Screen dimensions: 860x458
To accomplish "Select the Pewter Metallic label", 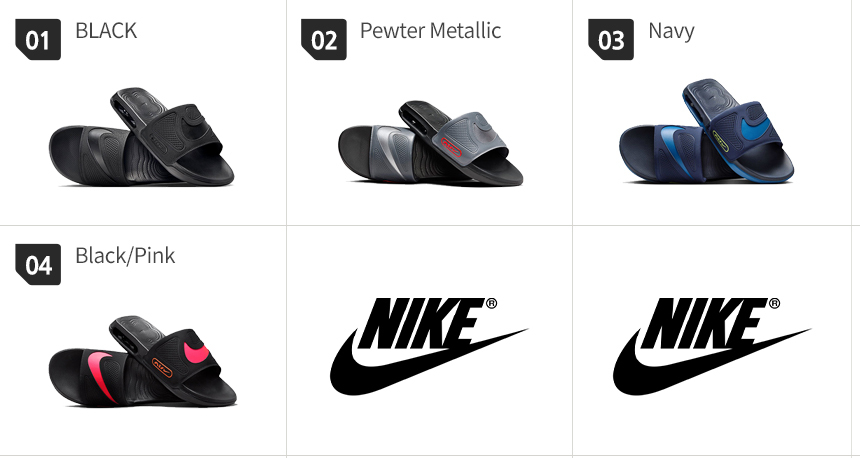I will click(x=430, y=31).
